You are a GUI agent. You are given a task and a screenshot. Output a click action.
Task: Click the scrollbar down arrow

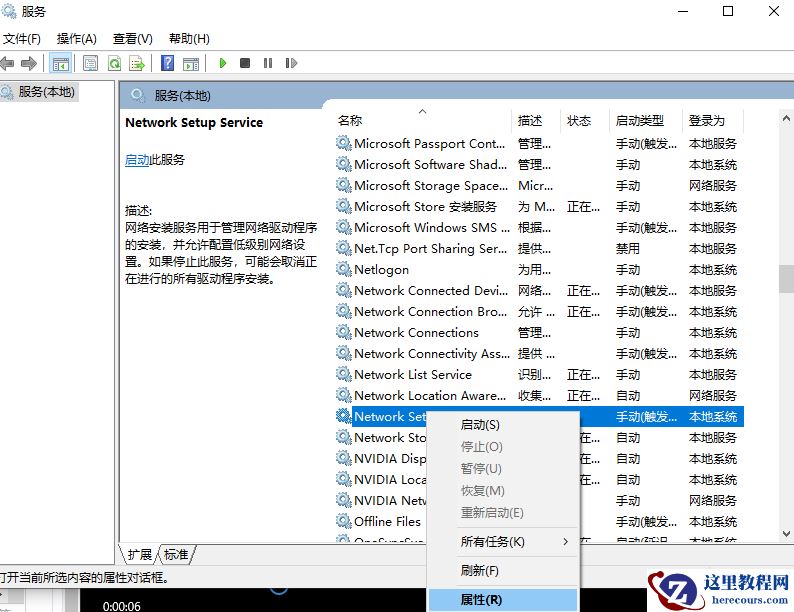786,534
